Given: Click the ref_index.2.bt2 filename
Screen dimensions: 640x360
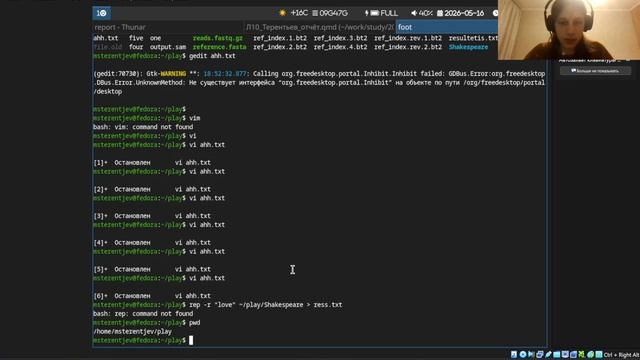Looking at the screenshot, I should click(280, 47).
